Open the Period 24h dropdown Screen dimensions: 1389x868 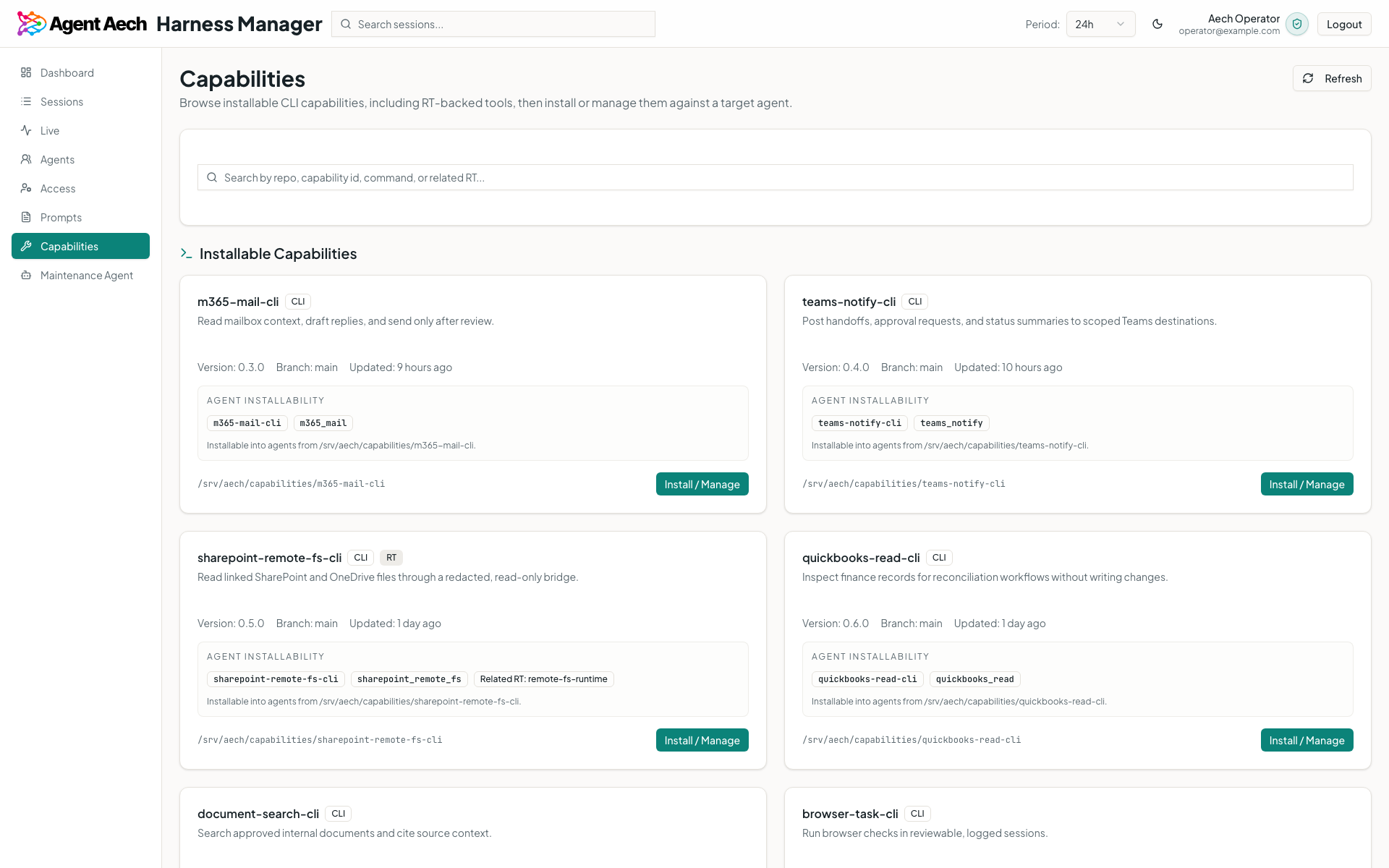tap(1100, 24)
